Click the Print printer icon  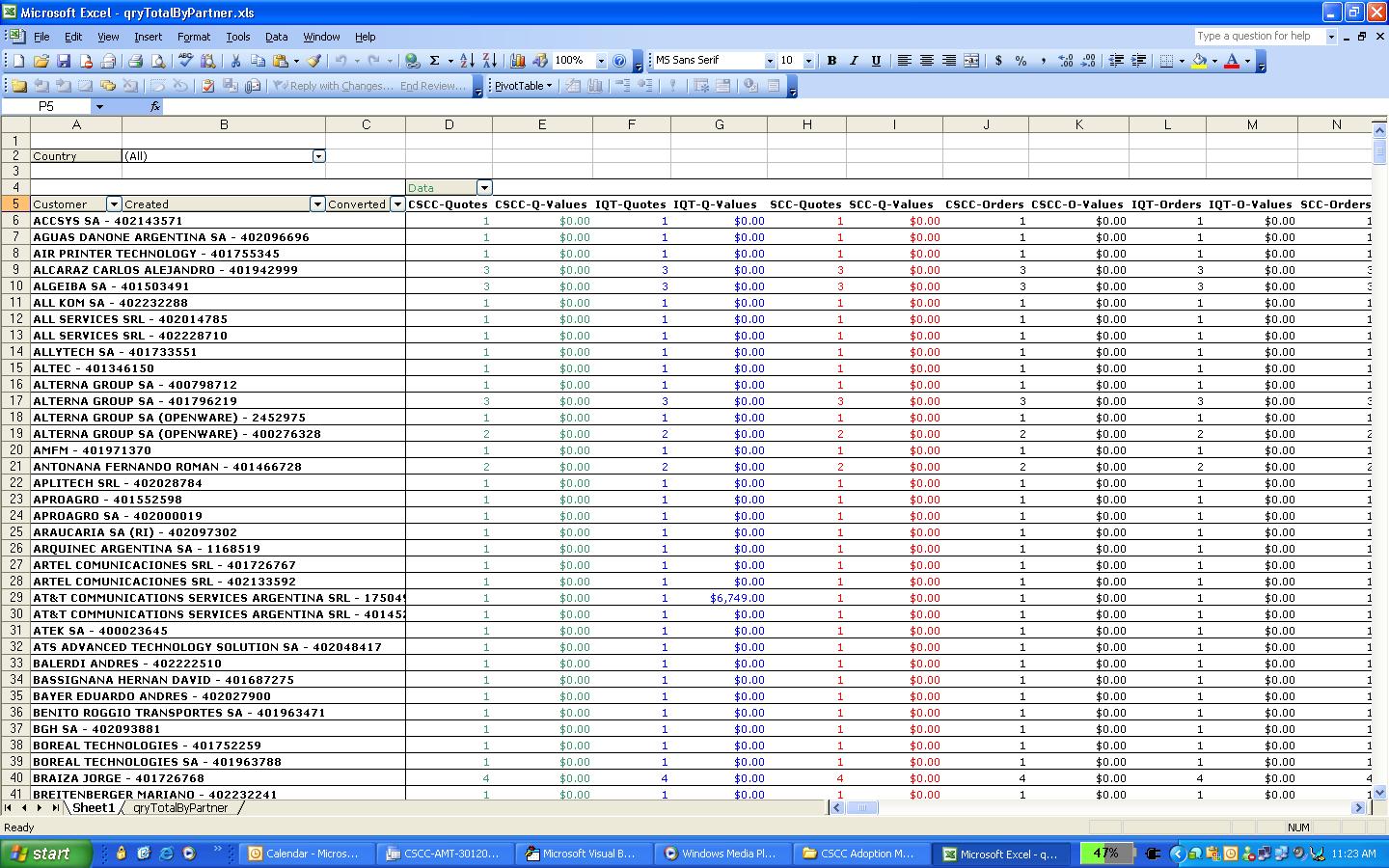(x=135, y=61)
